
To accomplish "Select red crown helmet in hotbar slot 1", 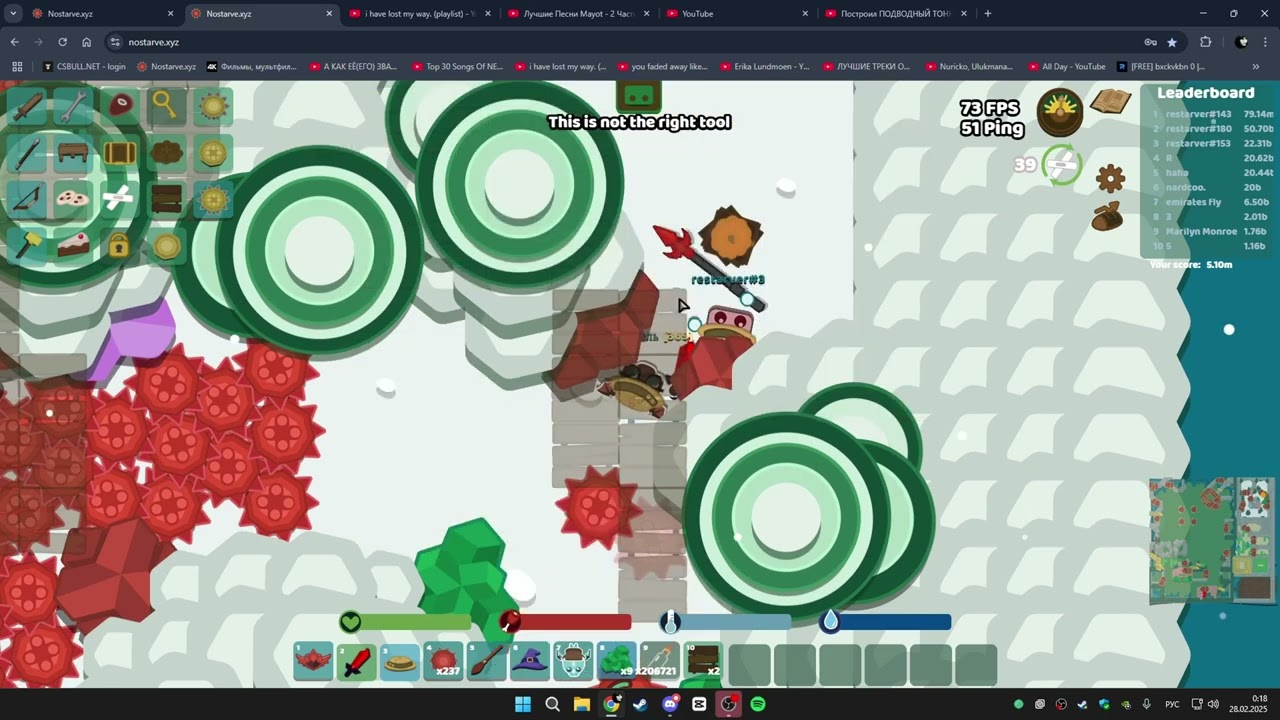I will pos(313,662).
